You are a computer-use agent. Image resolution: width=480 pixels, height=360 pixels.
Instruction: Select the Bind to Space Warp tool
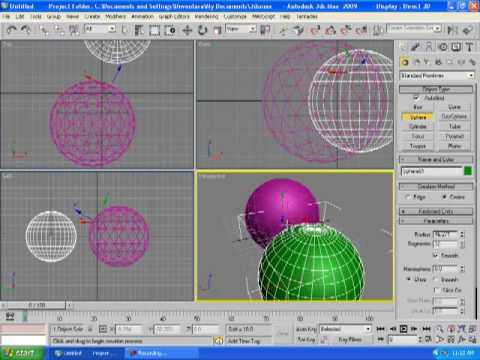74,30
